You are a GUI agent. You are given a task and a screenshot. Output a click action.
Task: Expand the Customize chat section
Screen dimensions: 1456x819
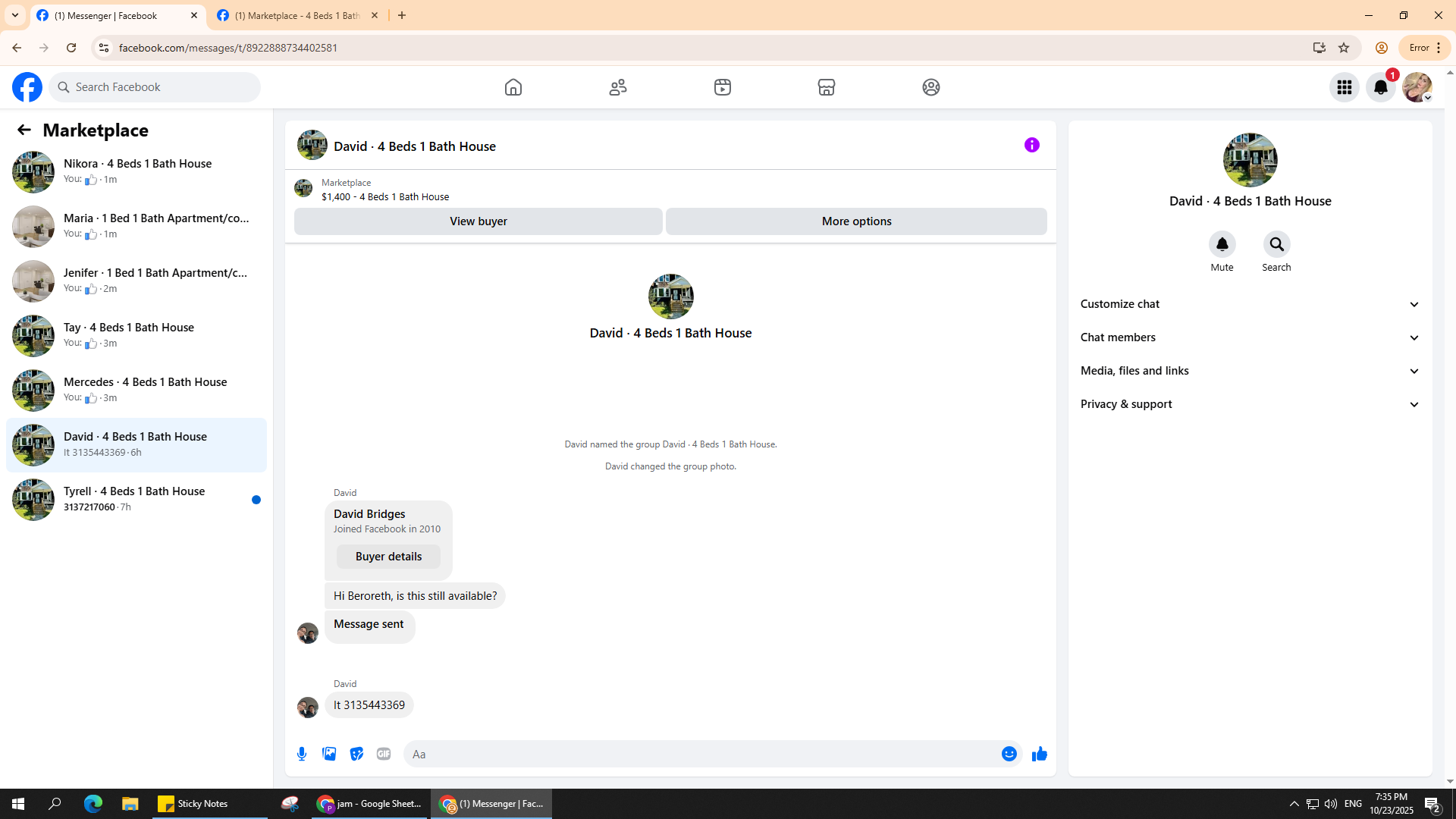click(1249, 304)
